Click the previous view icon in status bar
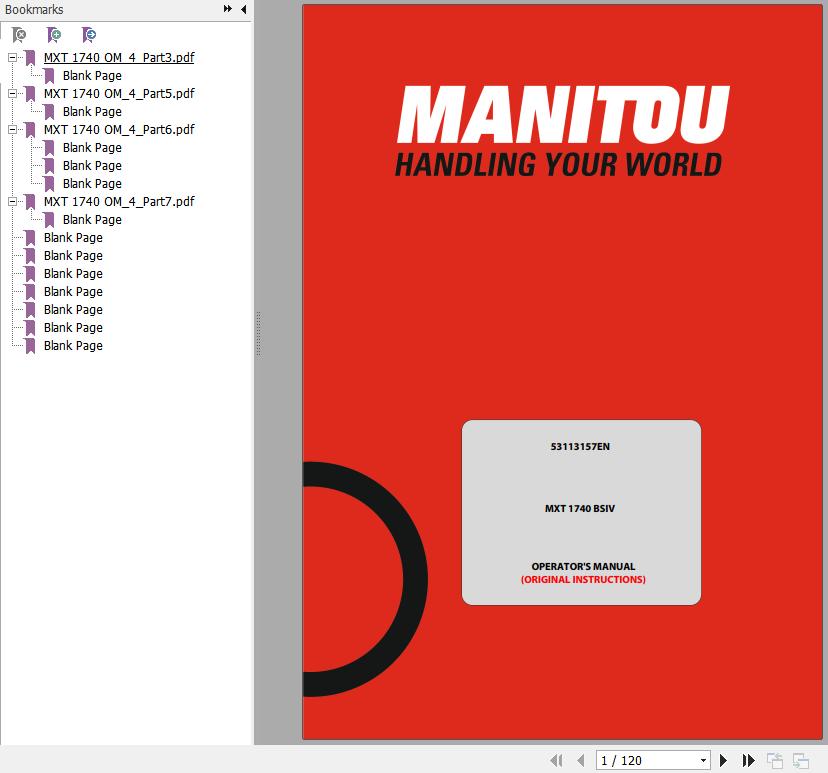The image size is (828, 773). coord(775,760)
